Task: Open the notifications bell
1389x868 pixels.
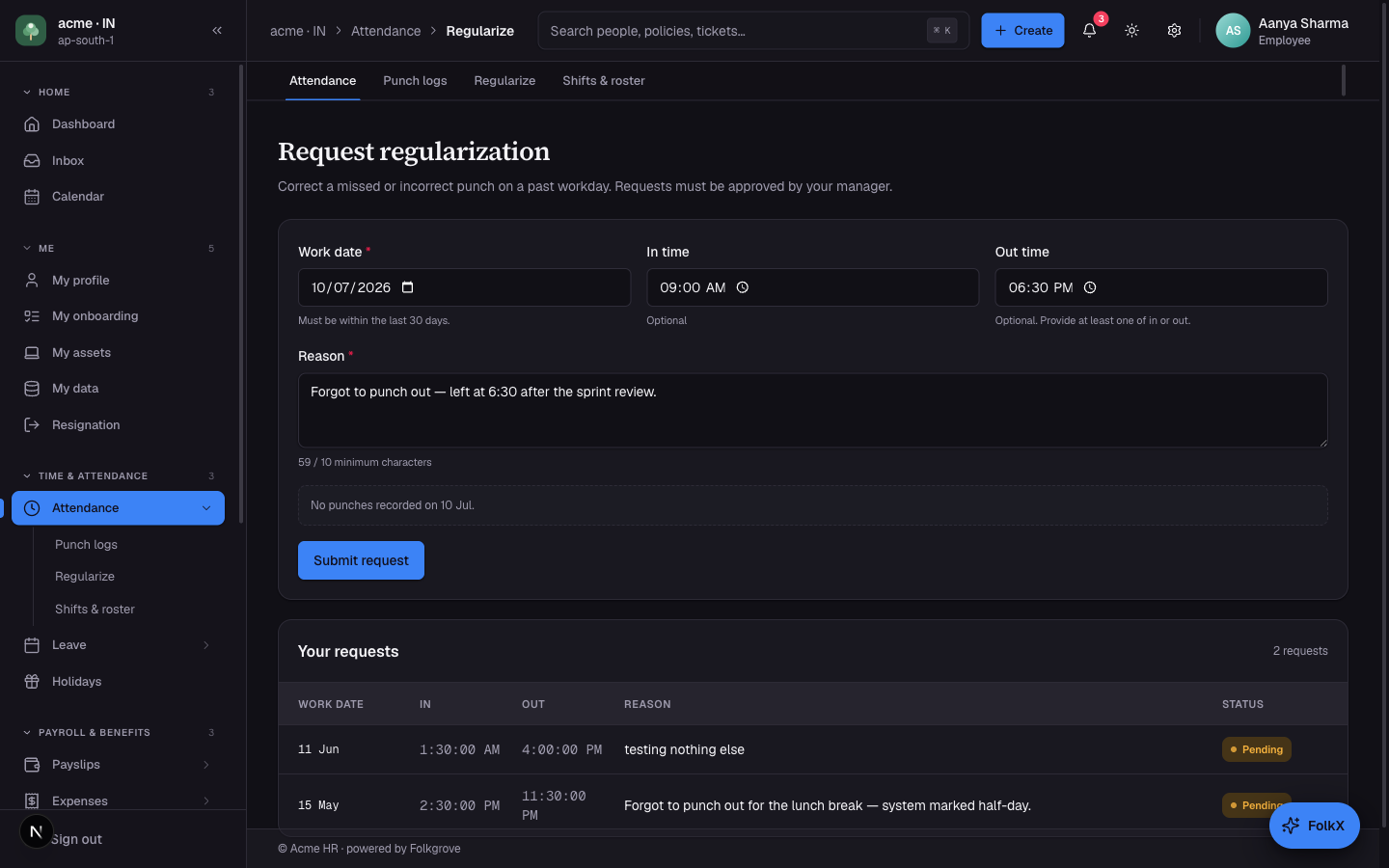Action: point(1089,31)
